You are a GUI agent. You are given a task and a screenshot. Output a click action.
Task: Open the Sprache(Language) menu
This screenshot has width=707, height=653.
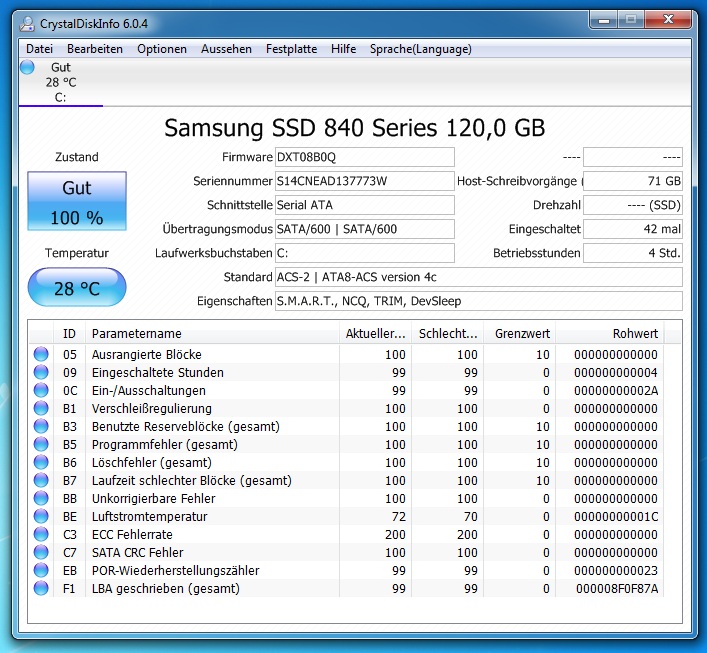pos(421,49)
